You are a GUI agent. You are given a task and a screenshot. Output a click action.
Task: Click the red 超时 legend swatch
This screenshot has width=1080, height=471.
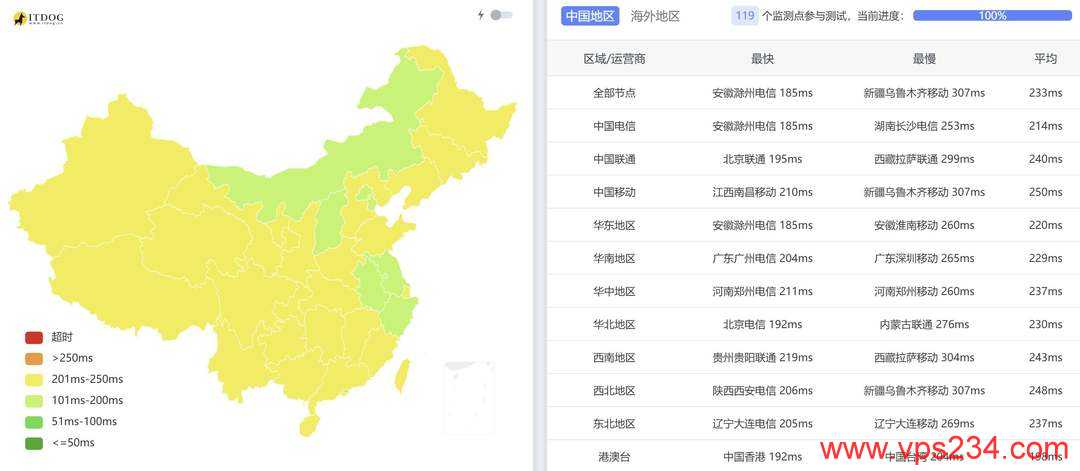[34, 337]
